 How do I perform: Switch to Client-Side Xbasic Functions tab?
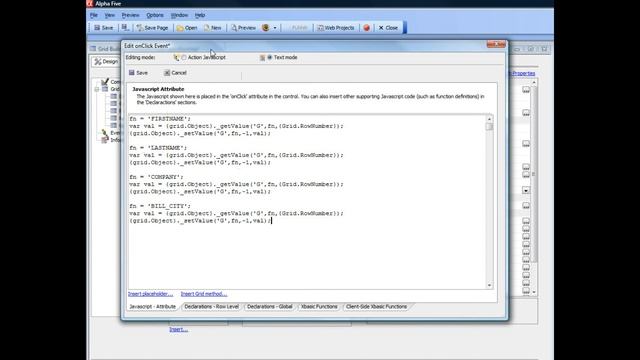(376, 307)
